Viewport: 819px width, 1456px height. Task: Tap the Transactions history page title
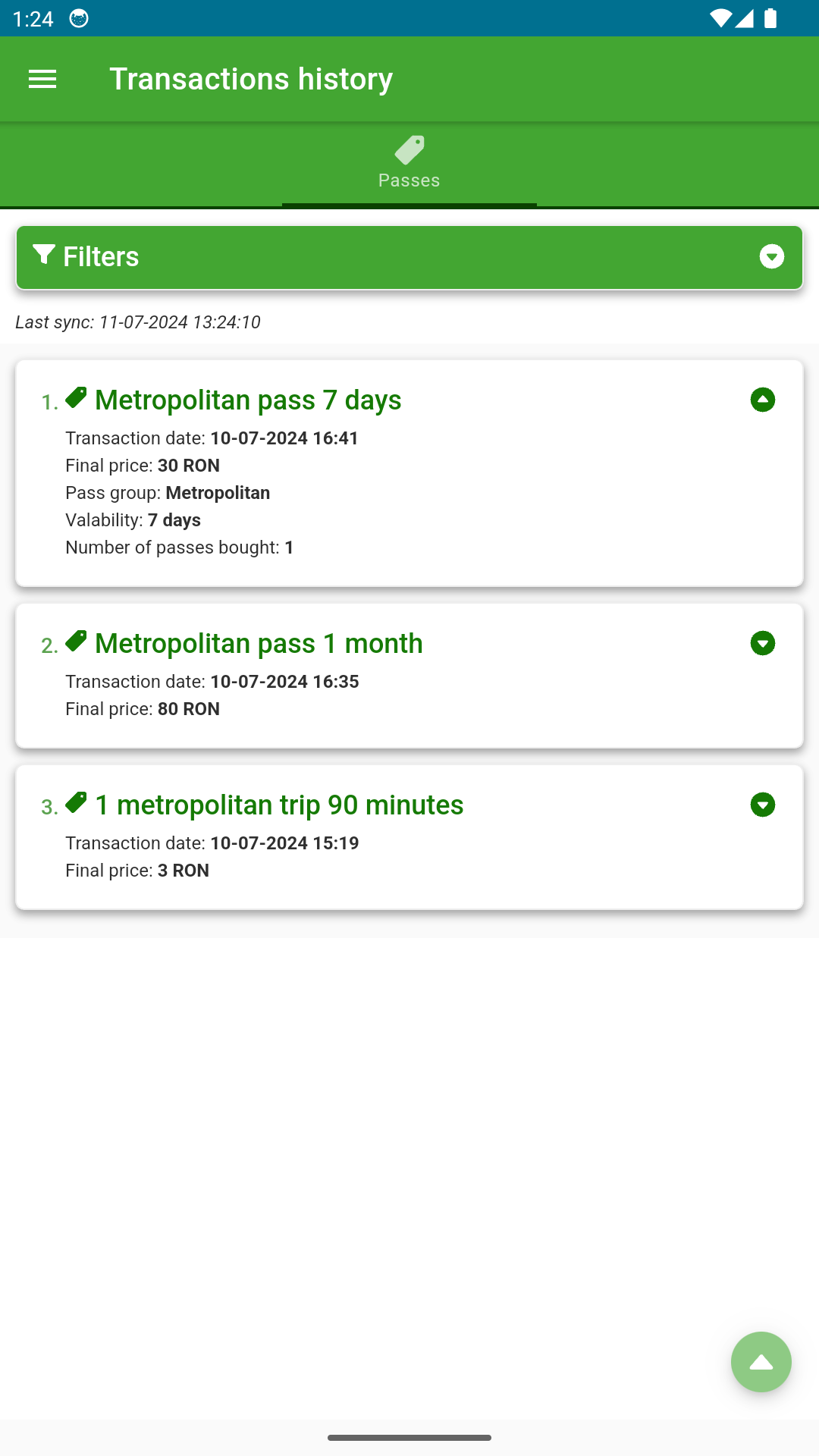pyautogui.click(x=251, y=79)
